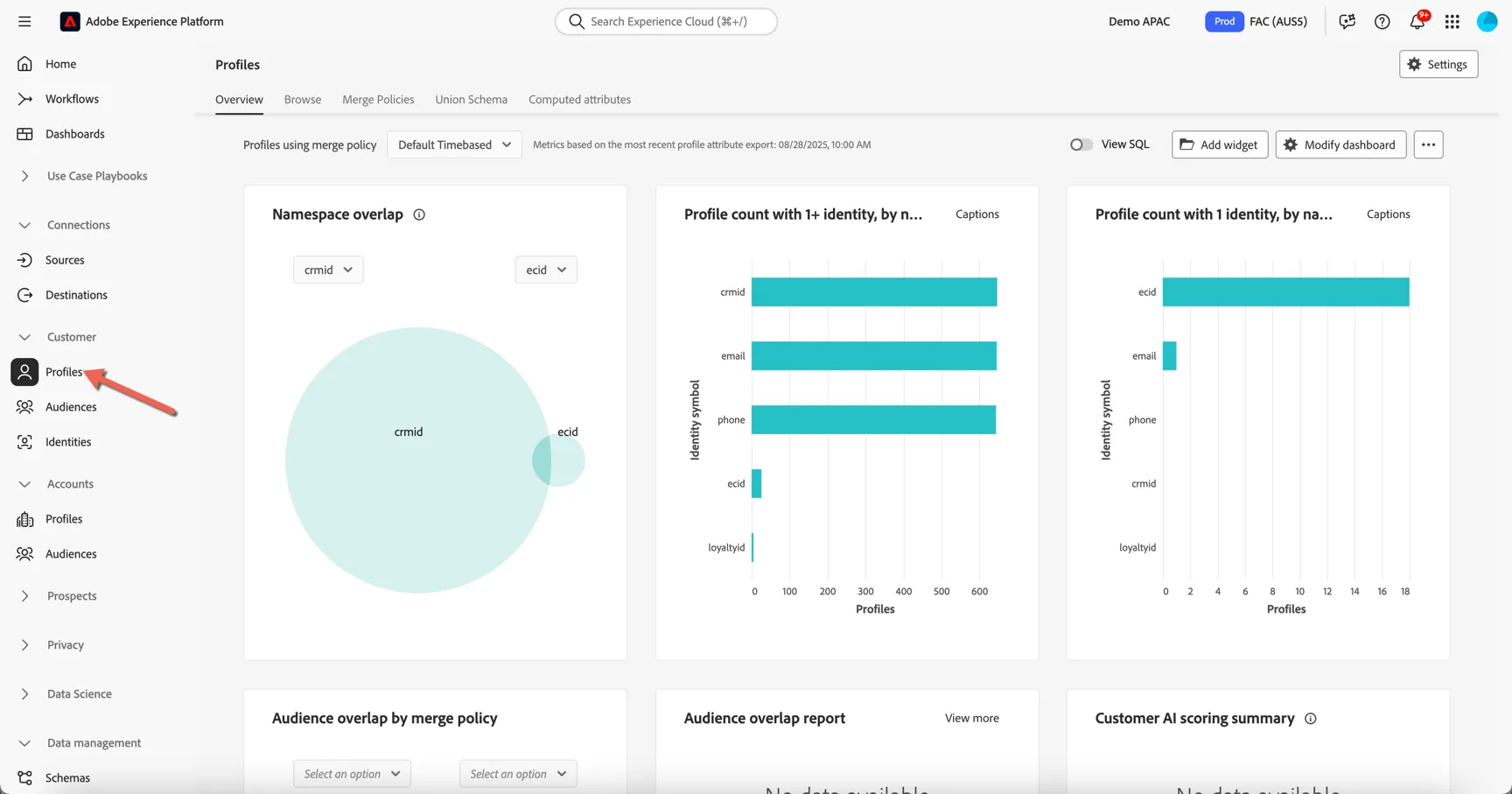Click View more on Audience overlap report
The image size is (1512, 794).
pyautogui.click(x=971, y=719)
